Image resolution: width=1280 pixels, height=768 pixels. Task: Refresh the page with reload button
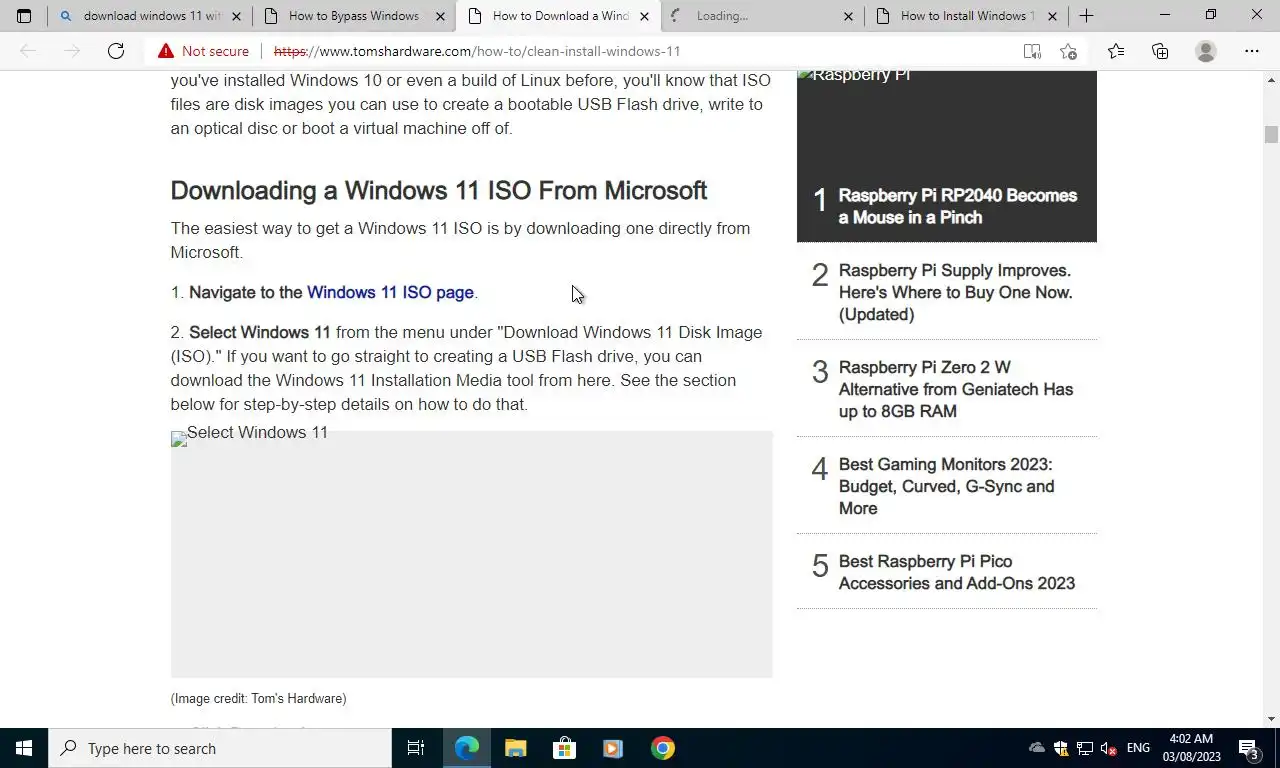[116, 51]
